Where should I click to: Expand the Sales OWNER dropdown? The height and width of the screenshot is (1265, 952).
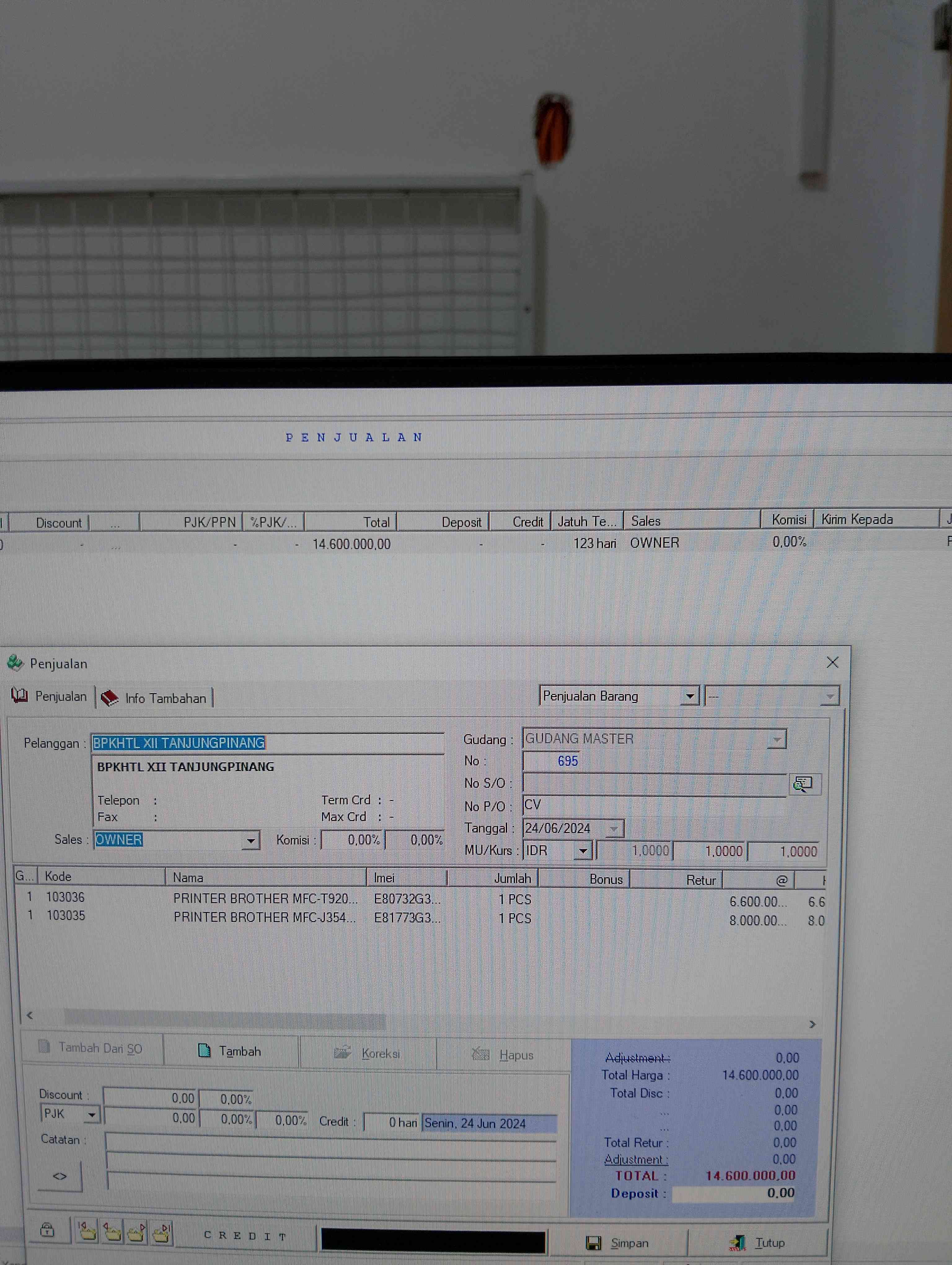click(x=250, y=841)
